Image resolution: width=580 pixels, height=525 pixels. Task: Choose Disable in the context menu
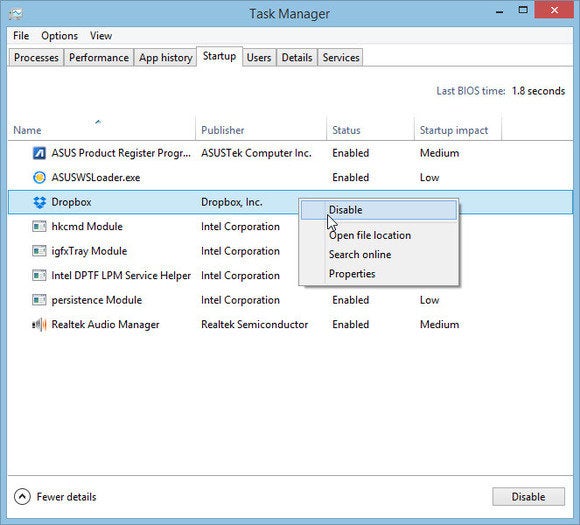point(379,210)
